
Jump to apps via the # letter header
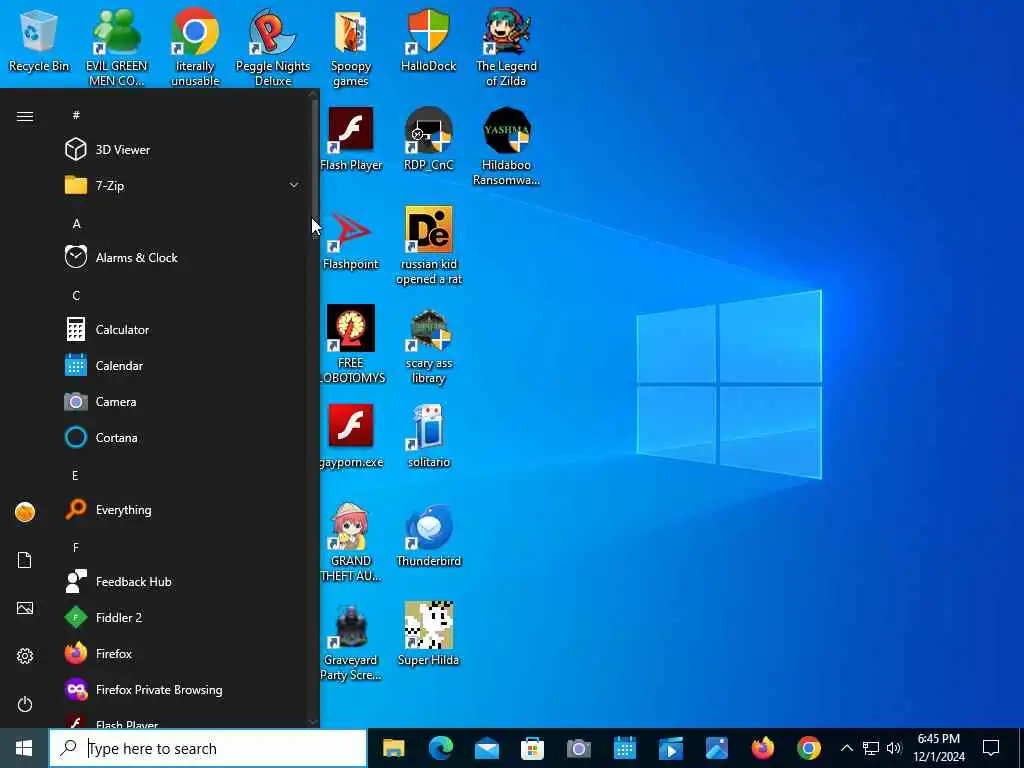[76, 115]
